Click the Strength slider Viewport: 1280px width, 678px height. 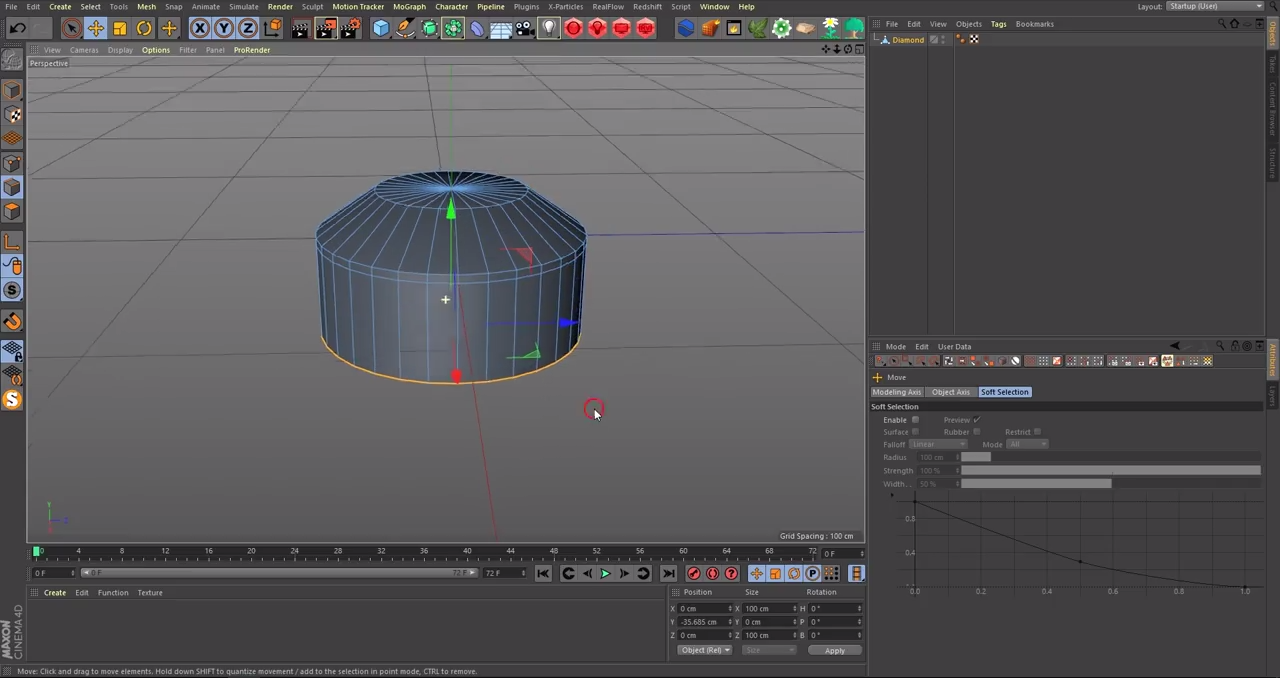1110,470
